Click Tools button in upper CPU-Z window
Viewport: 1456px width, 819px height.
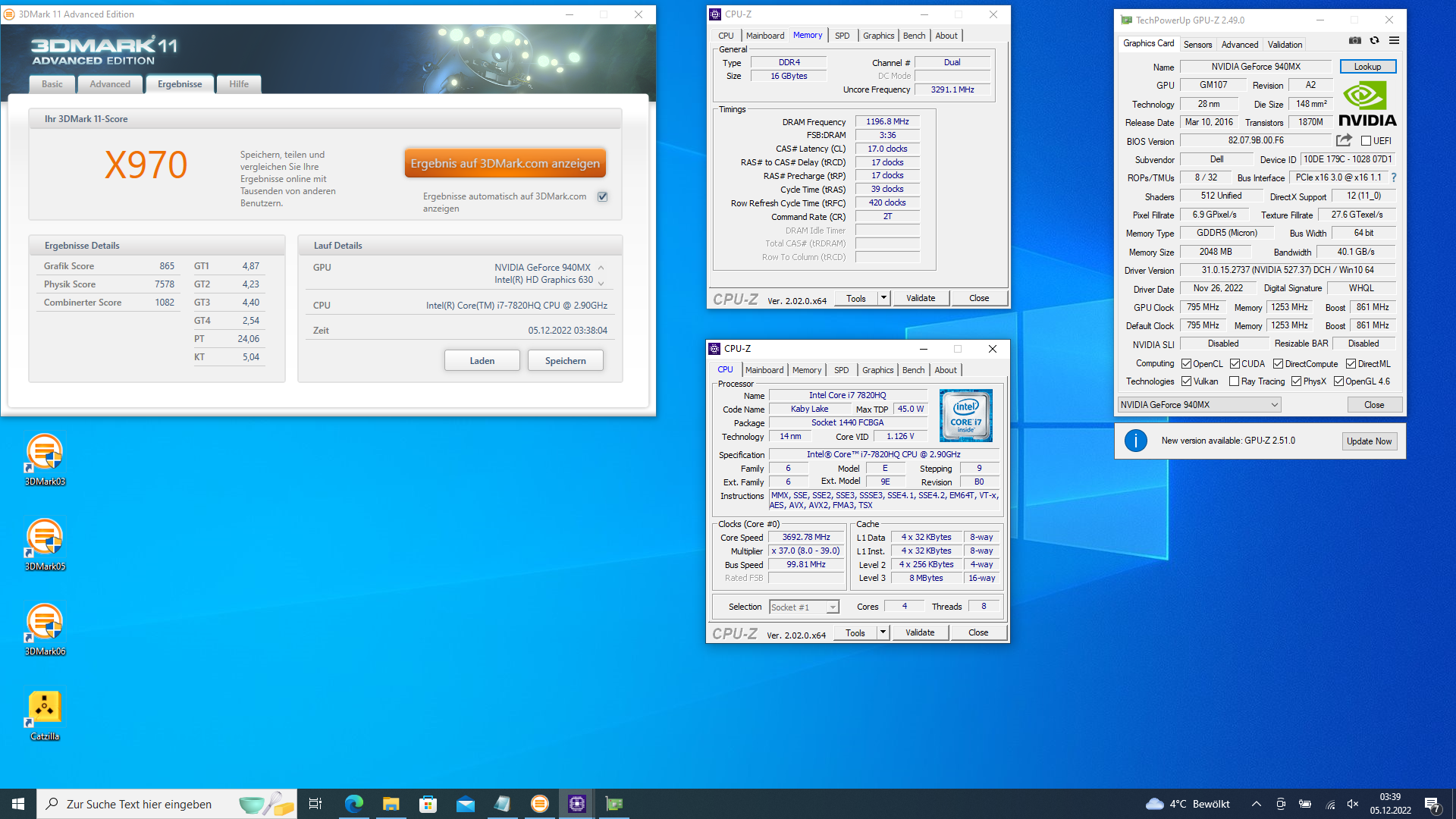pyautogui.click(x=856, y=298)
